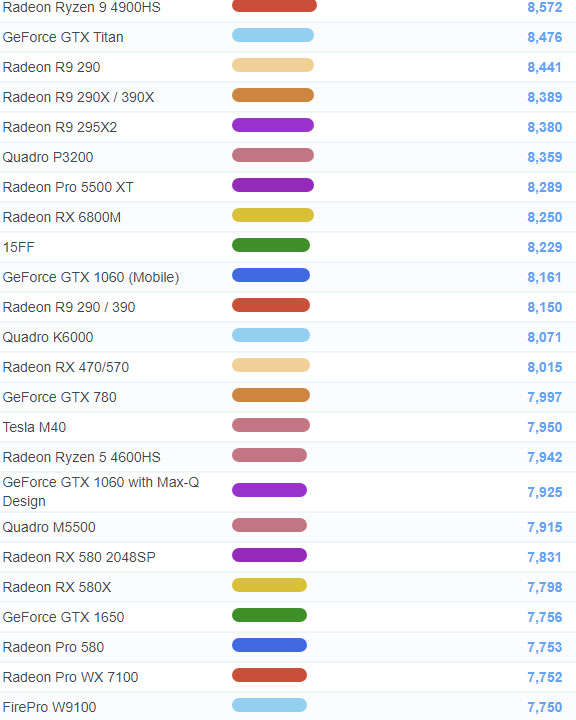Select Radeon Pro WX 7100 name
Screen dimensions: 576x720
(x=70, y=677)
